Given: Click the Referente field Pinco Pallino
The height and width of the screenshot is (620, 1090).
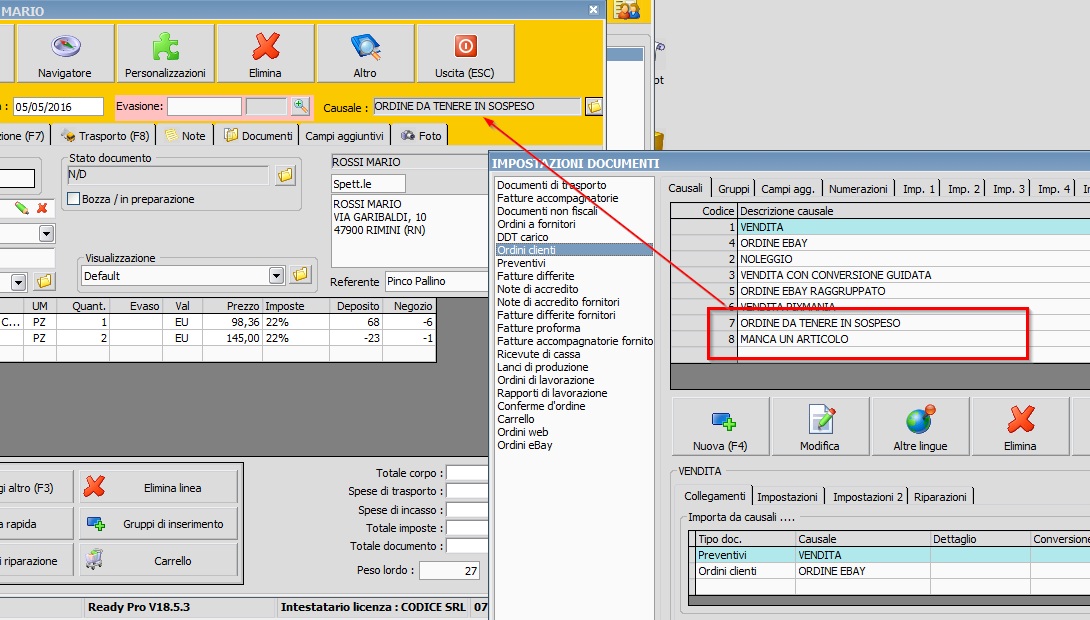Looking at the screenshot, I should tap(437, 282).
